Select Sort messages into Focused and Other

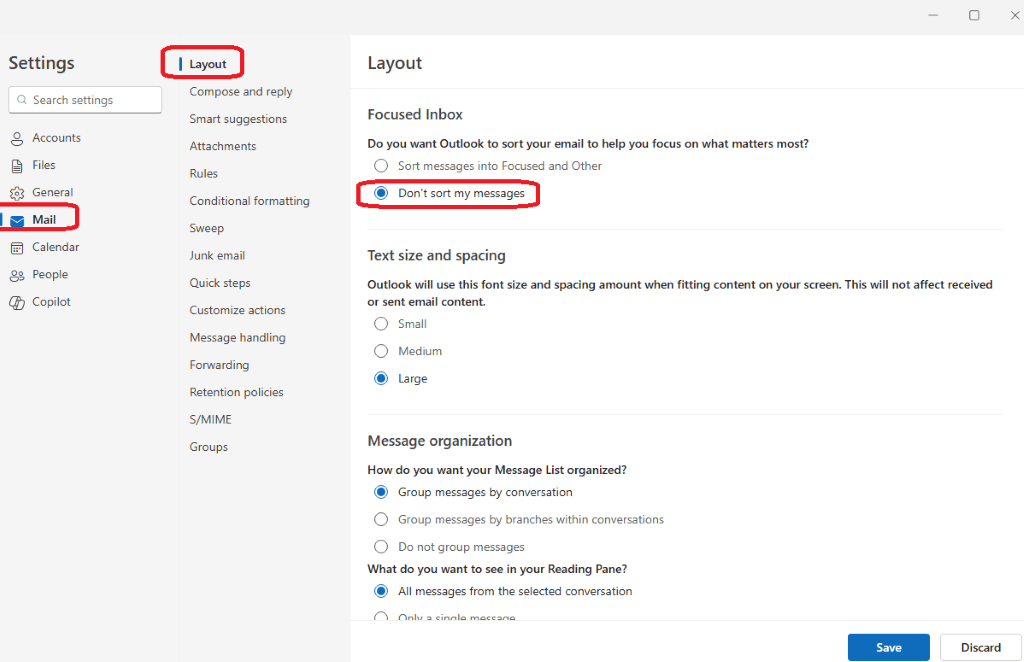[x=381, y=166]
